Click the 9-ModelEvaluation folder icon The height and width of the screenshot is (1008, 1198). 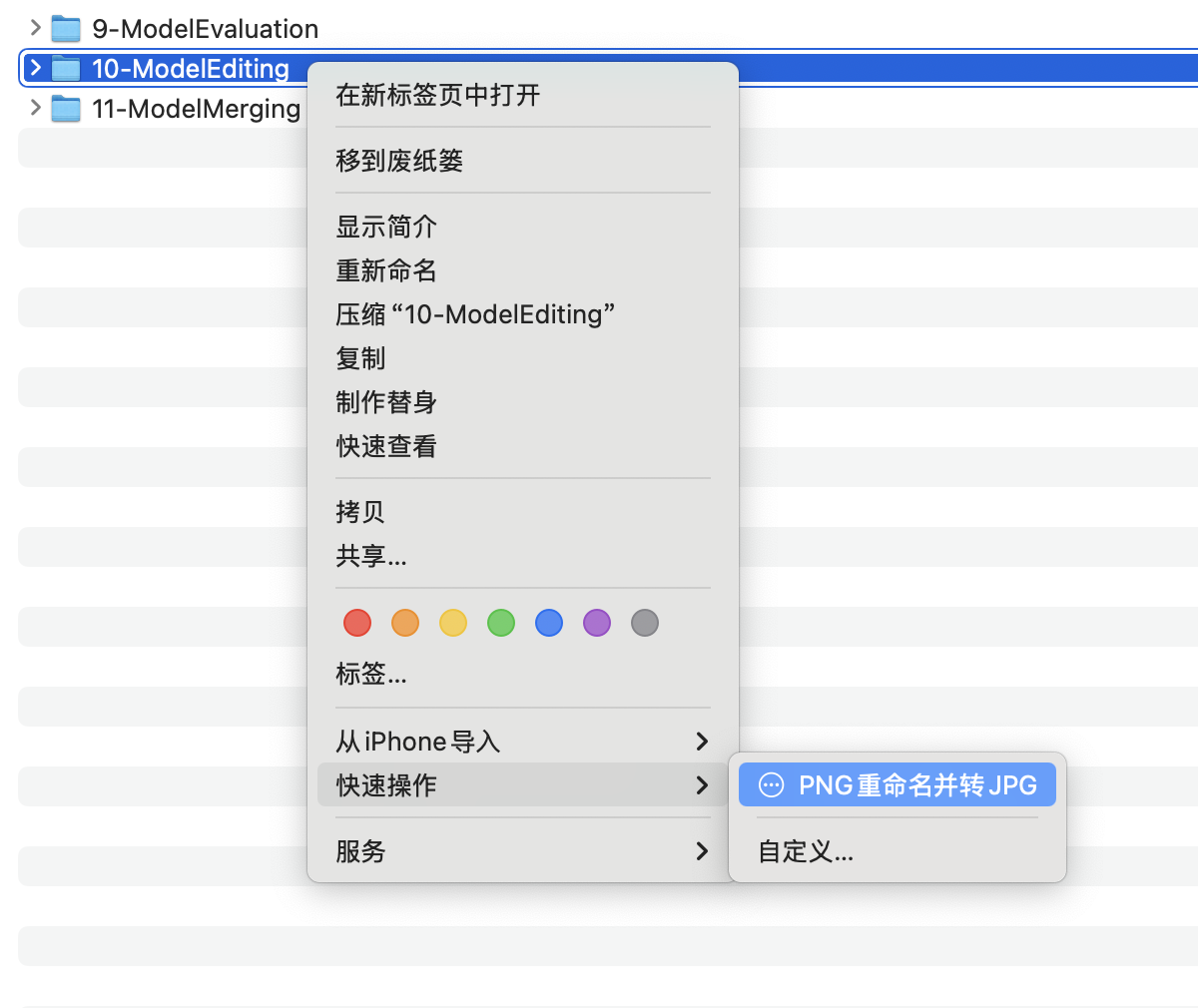pyautogui.click(x=66, y=29)
